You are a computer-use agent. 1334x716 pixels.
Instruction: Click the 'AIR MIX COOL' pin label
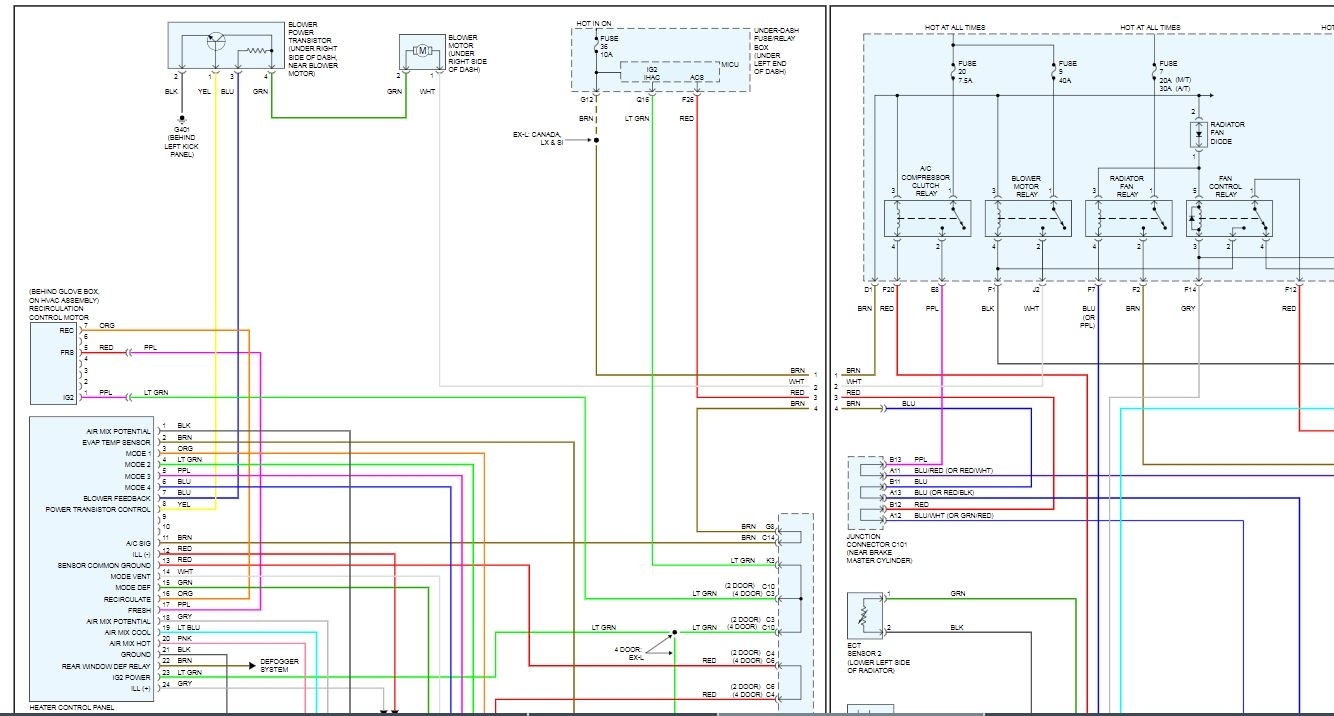click(x=127, y=632)
